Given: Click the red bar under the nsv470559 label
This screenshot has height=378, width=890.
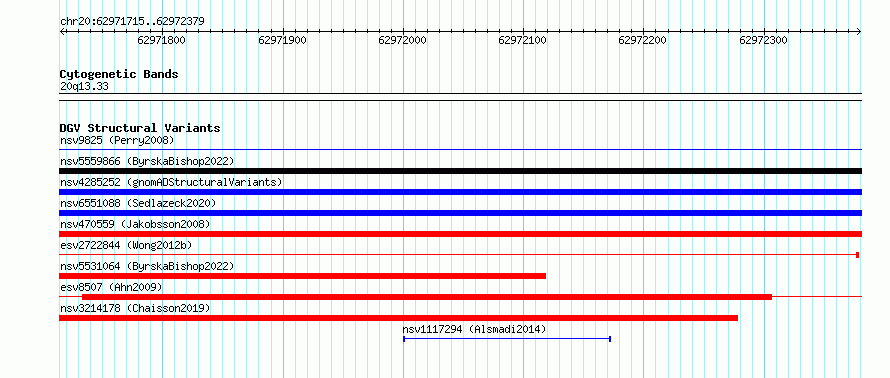Looking at the screenshot, I should [460, 234].
